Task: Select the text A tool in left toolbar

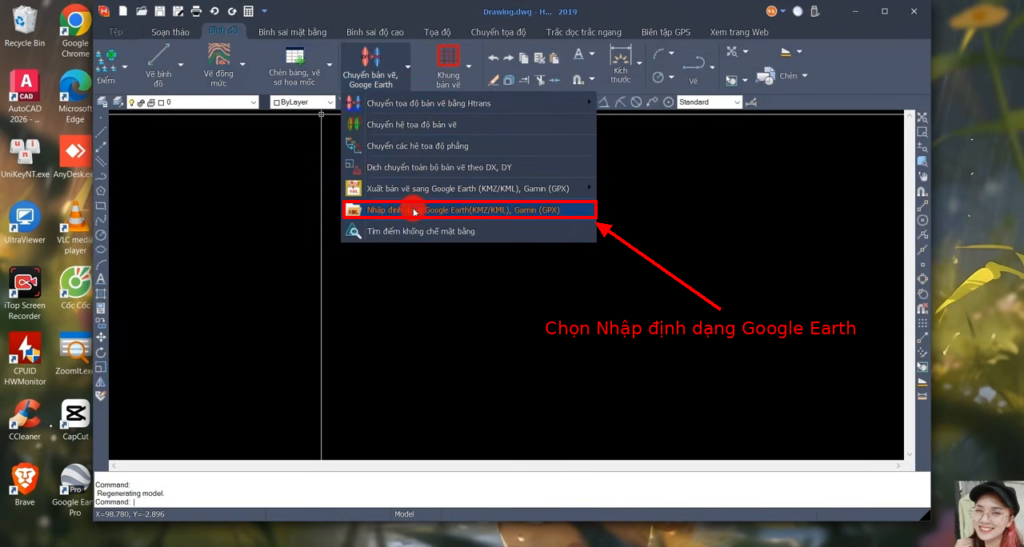Action: tap(101, 279)
